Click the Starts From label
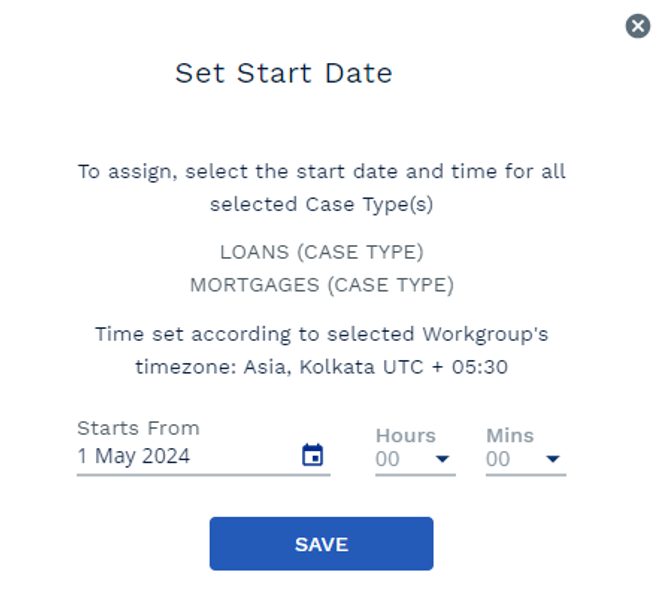 click(x=138, y=428)
